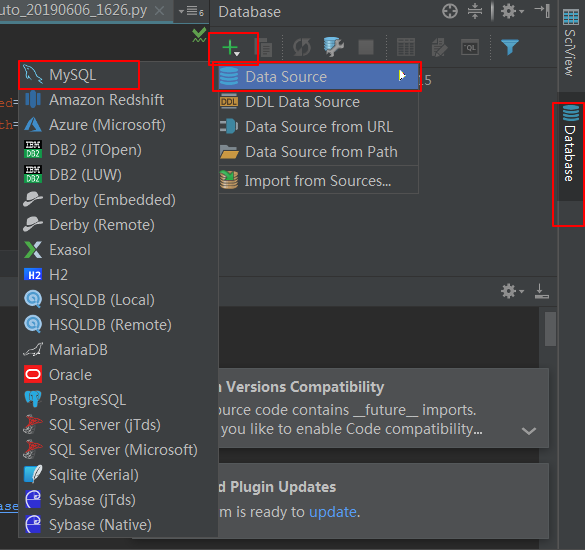The image size is (585, 550).
Task: Choose Amazon Redshift data source
Action: tap(118, 100)
